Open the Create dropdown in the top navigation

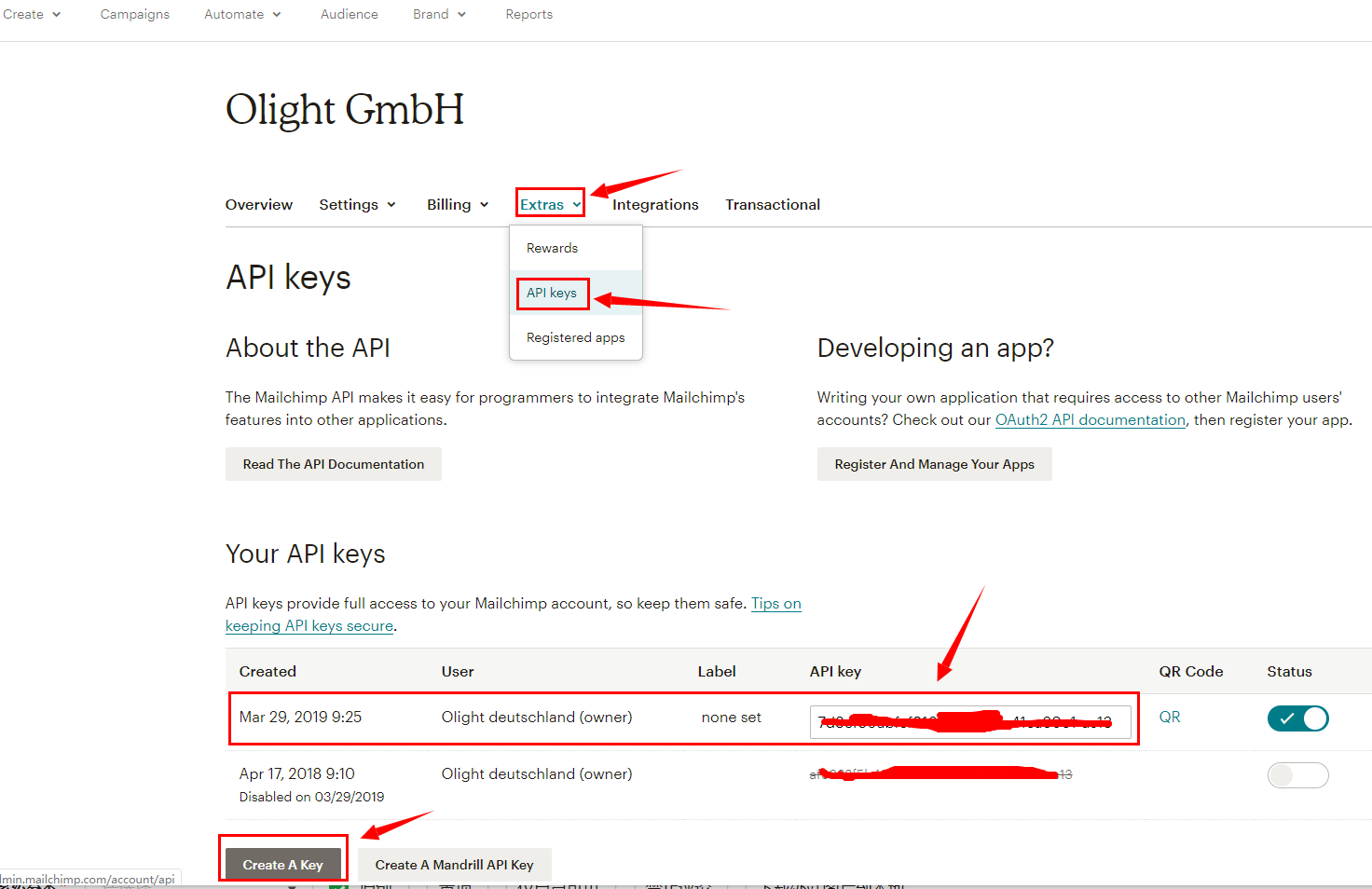tap(32, 14)
